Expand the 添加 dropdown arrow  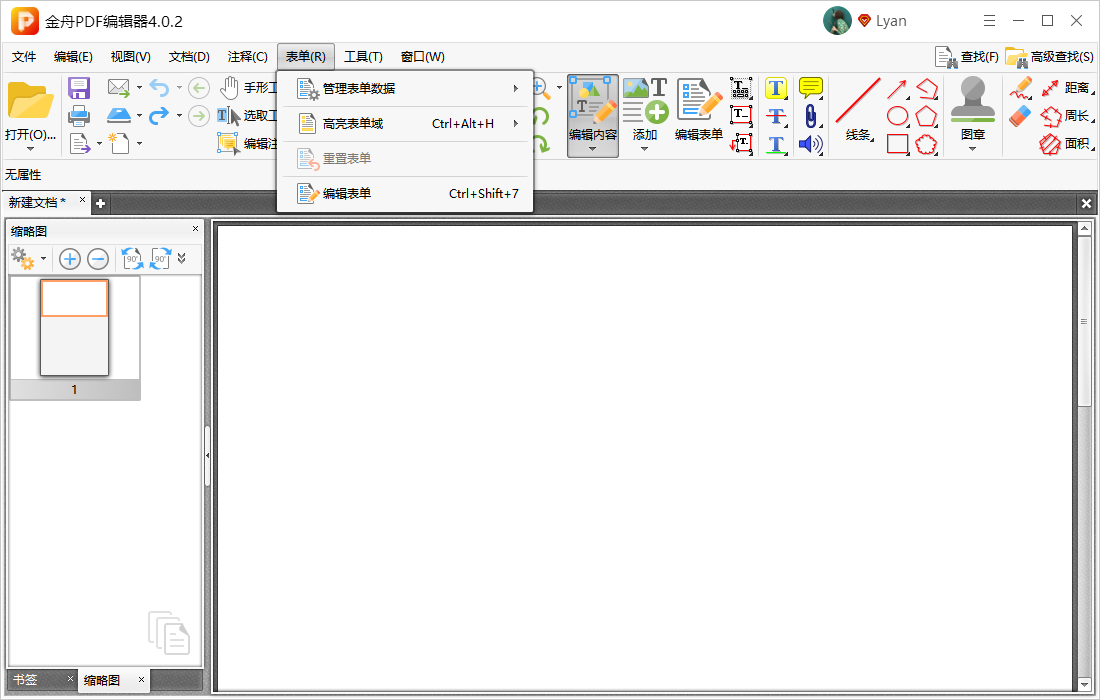[x=644, y=149]
